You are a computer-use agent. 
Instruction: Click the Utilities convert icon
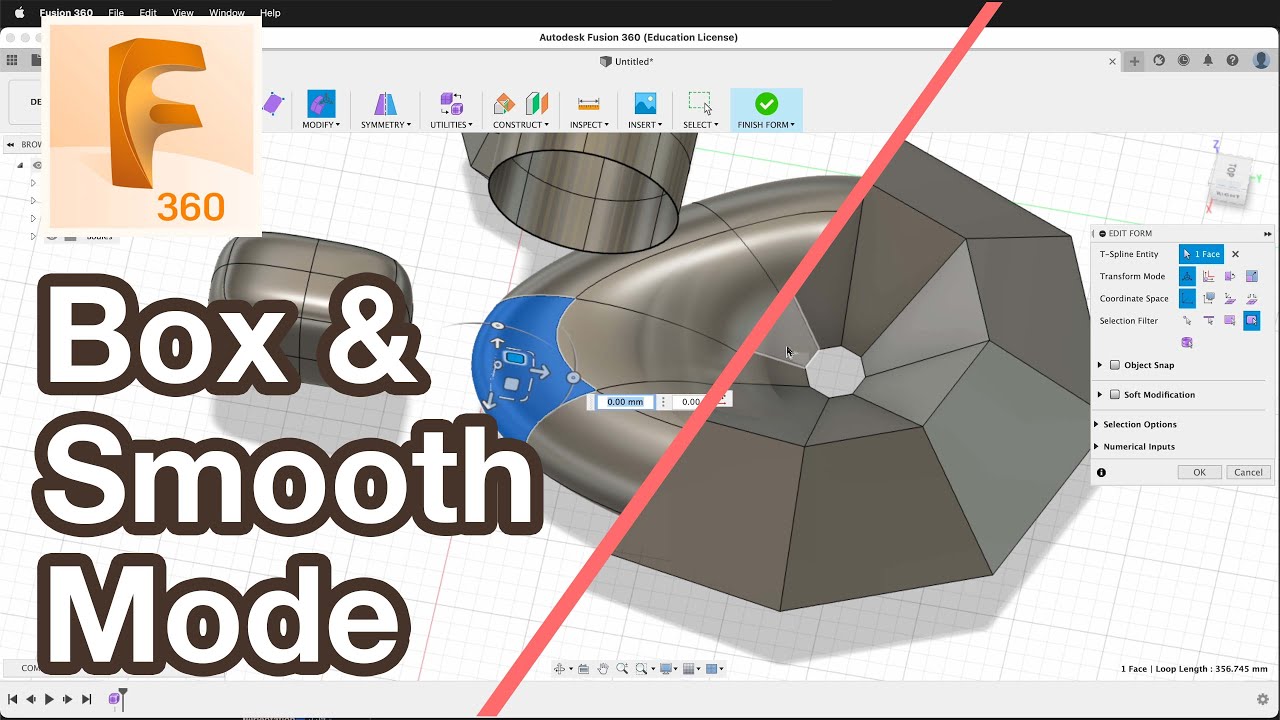(451, 103)
